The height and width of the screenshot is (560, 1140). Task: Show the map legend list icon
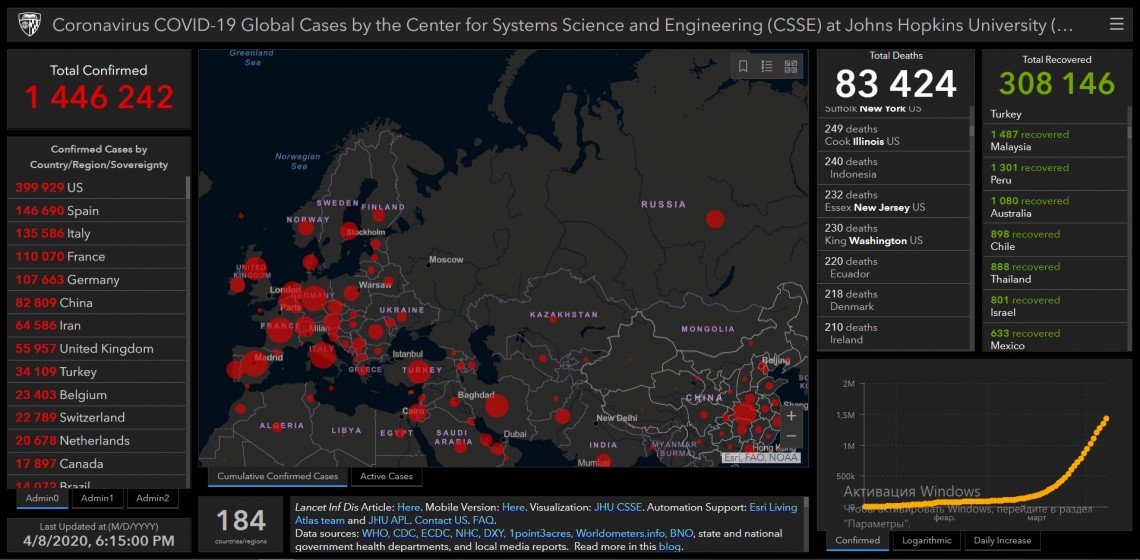tap(767, 66)
